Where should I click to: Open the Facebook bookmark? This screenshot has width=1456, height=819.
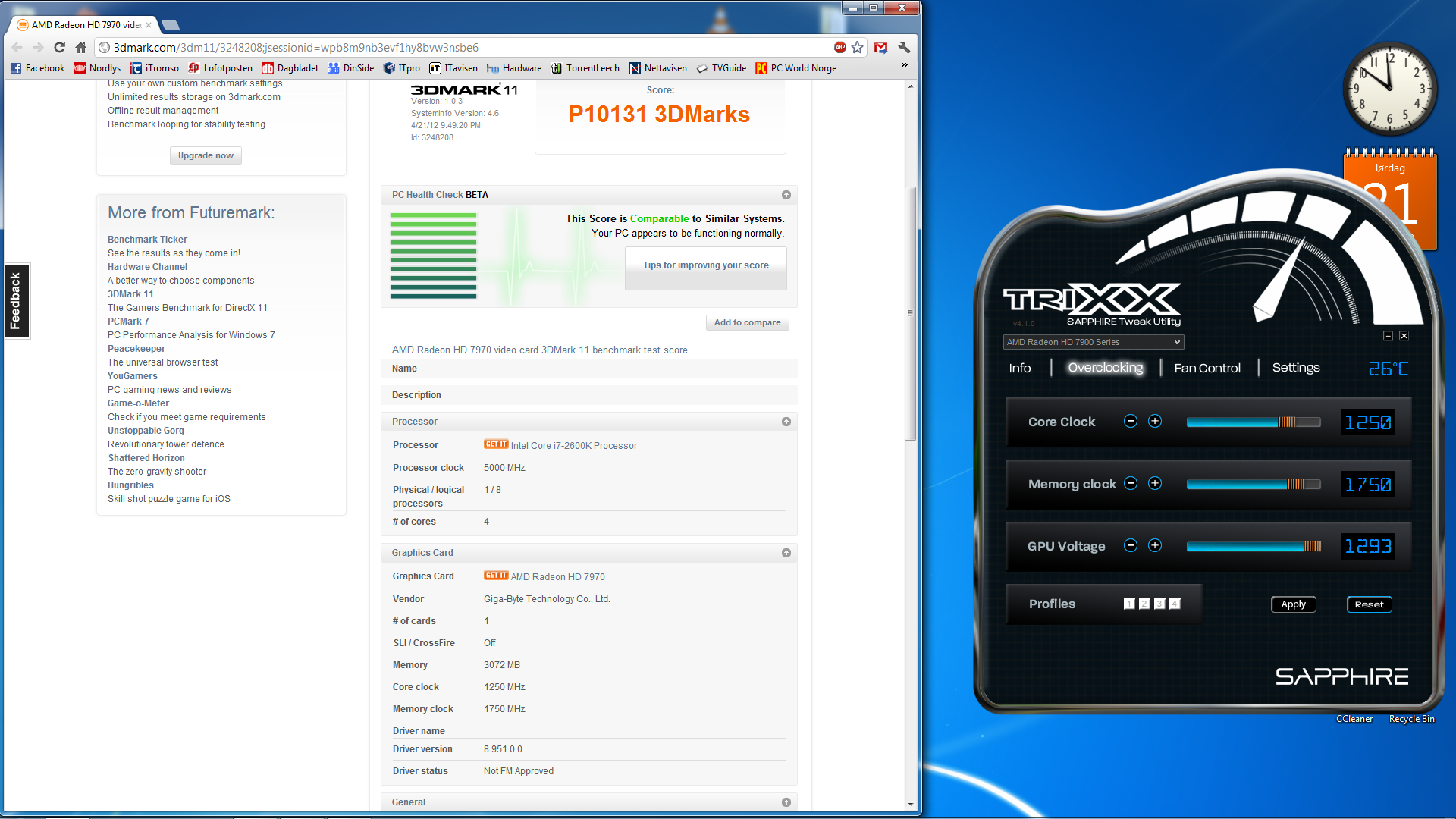point(38,68)
